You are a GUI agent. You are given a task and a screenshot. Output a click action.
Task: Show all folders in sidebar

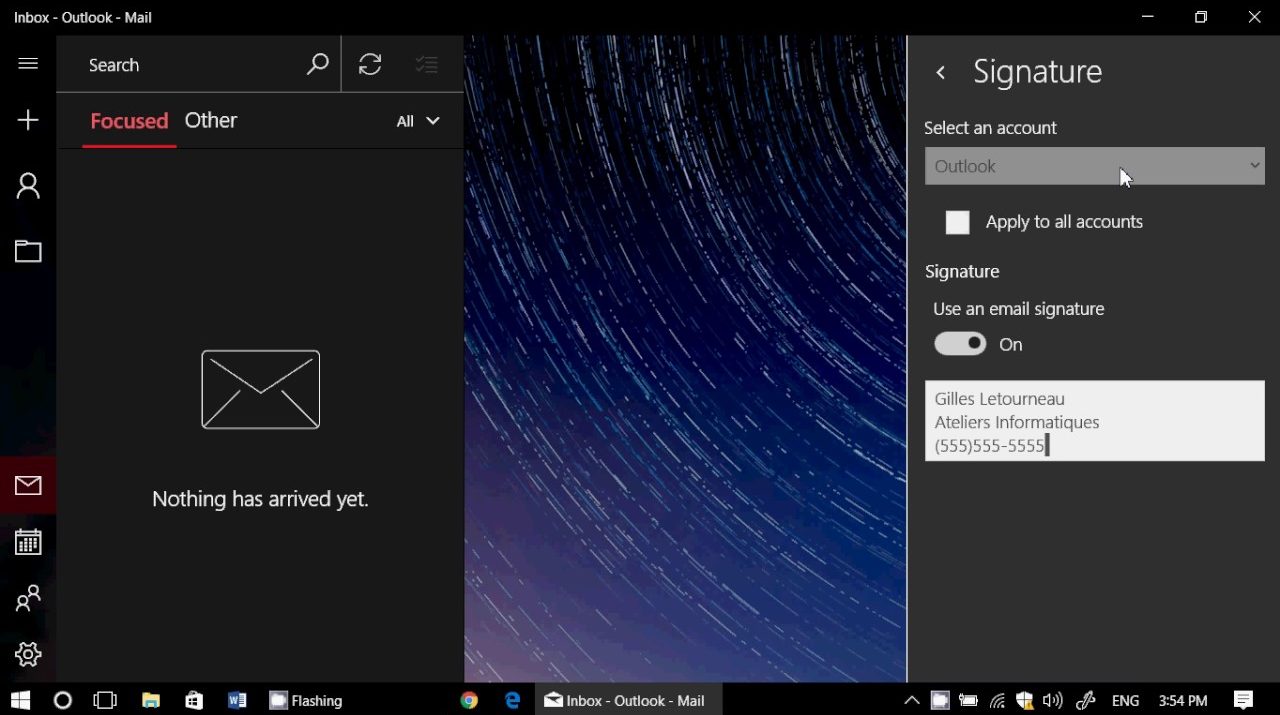(28, 251)
